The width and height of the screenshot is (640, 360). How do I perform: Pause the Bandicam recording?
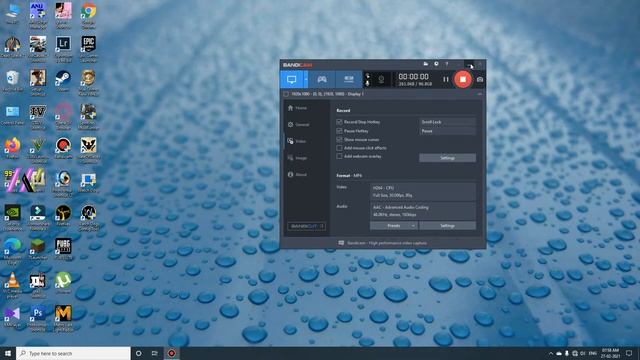click(446, 80)
